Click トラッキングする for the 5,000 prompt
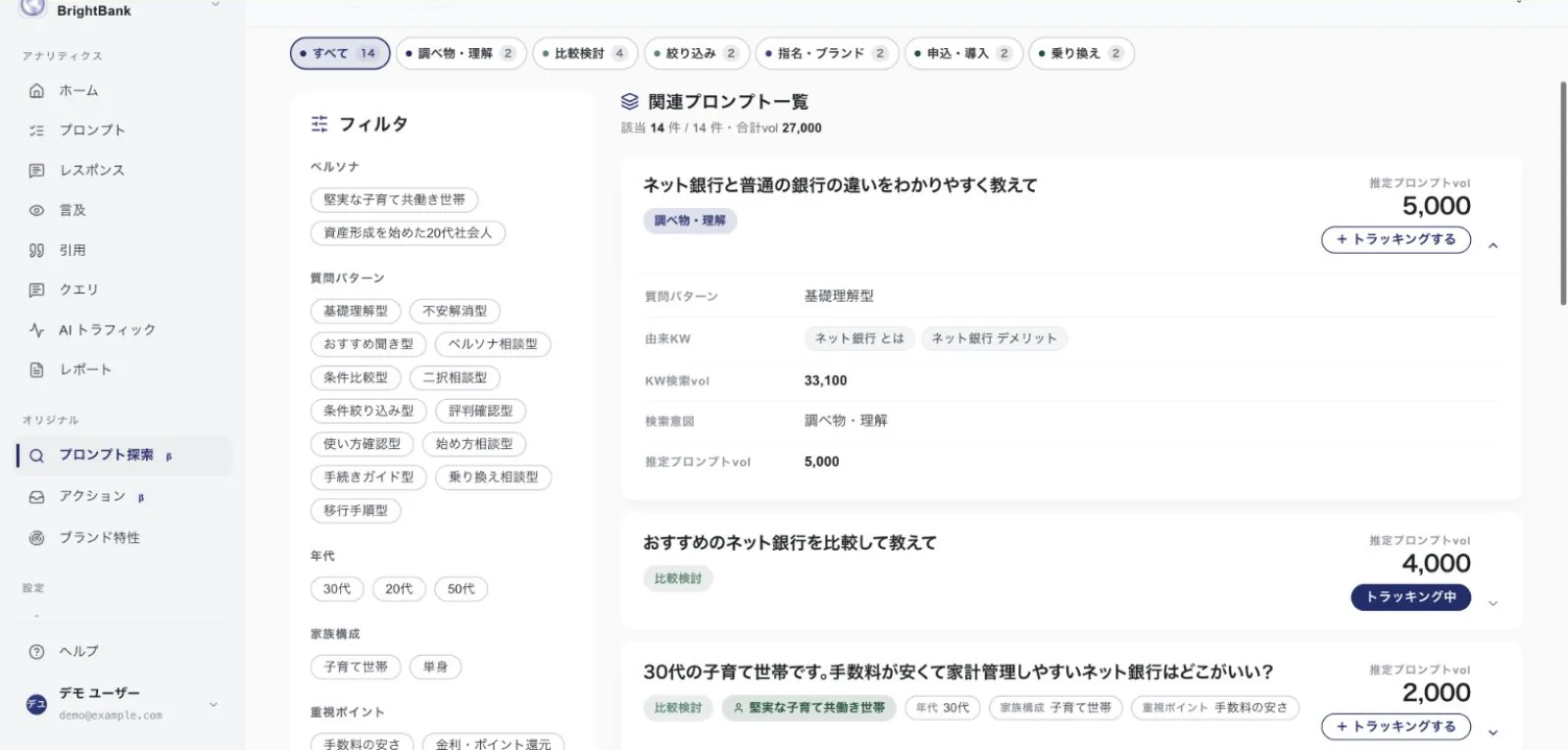The image size is (1568, 750). coord(1396,239)
